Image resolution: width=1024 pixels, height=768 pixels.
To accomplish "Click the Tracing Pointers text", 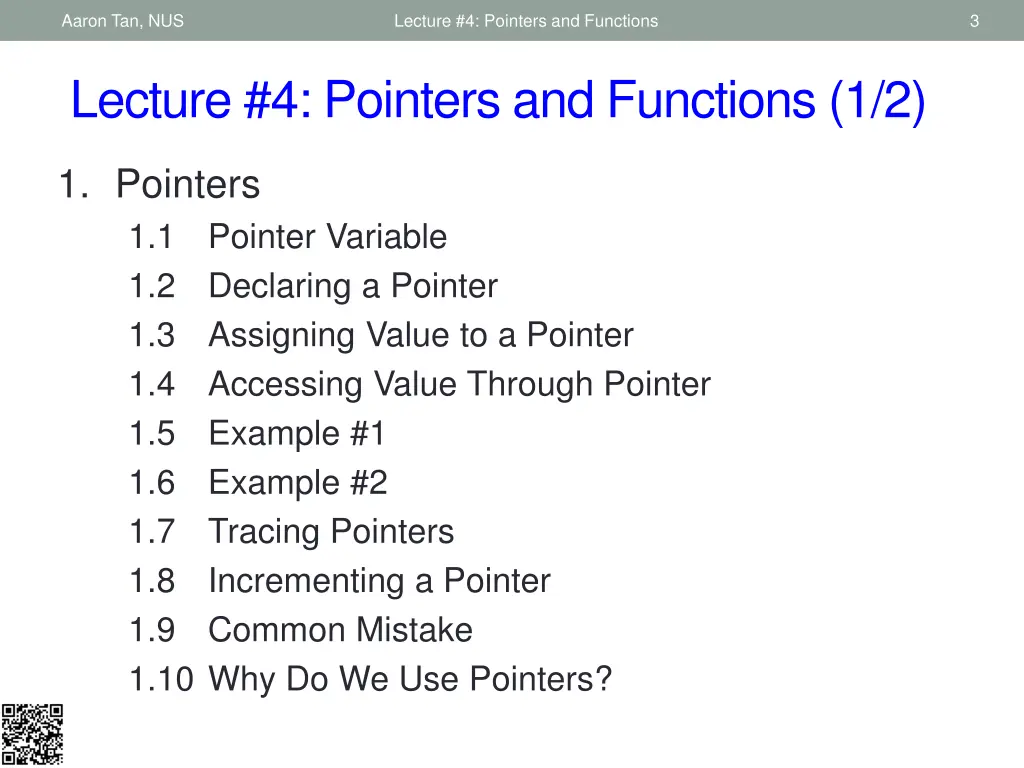I will tap(331, 532).
